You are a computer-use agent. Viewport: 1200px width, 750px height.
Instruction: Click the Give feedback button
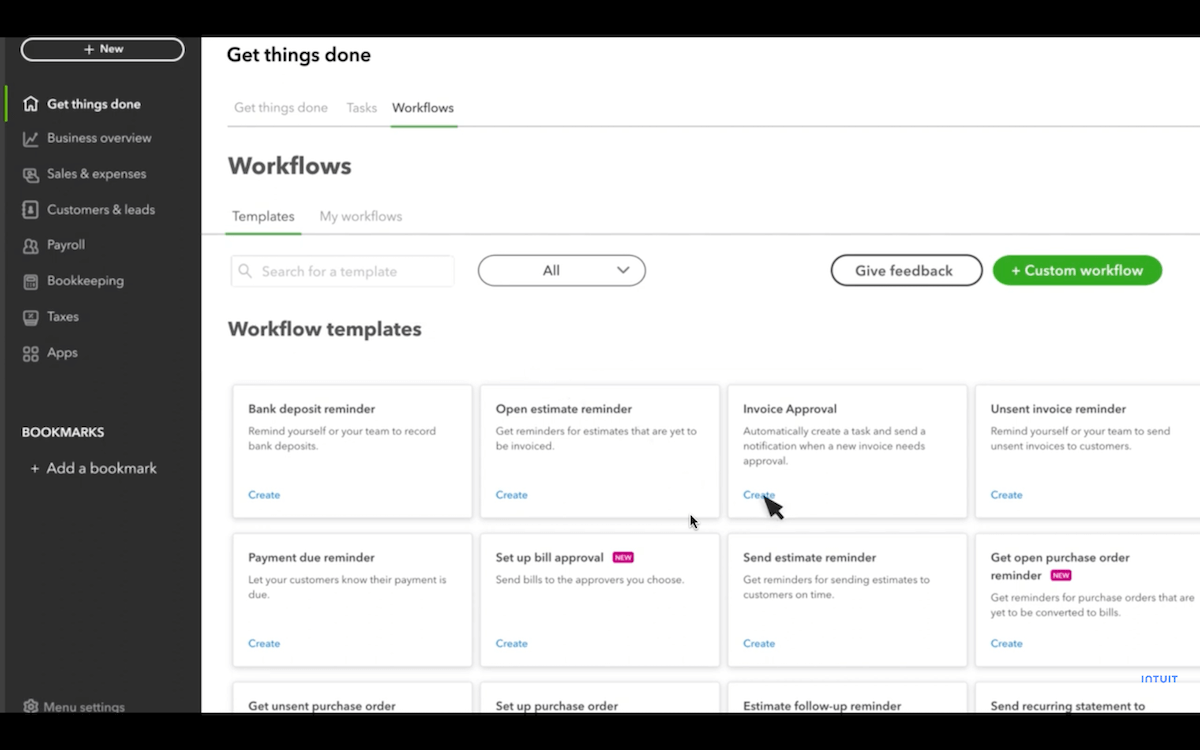(x=907, y=270)
